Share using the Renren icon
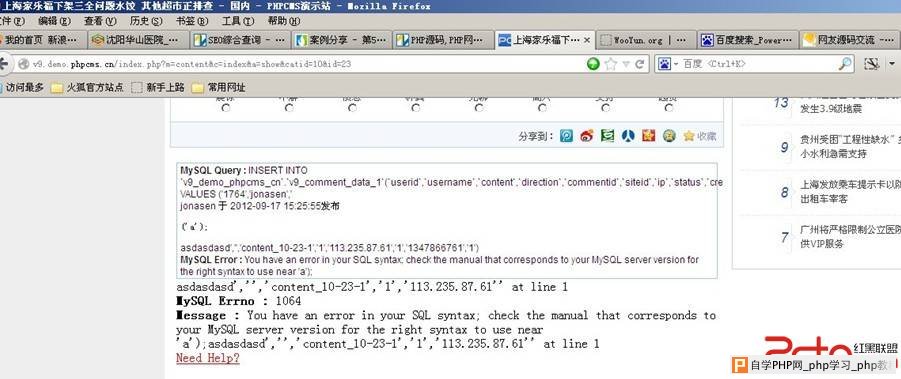 pyautogui.click(x=628, y=136)
